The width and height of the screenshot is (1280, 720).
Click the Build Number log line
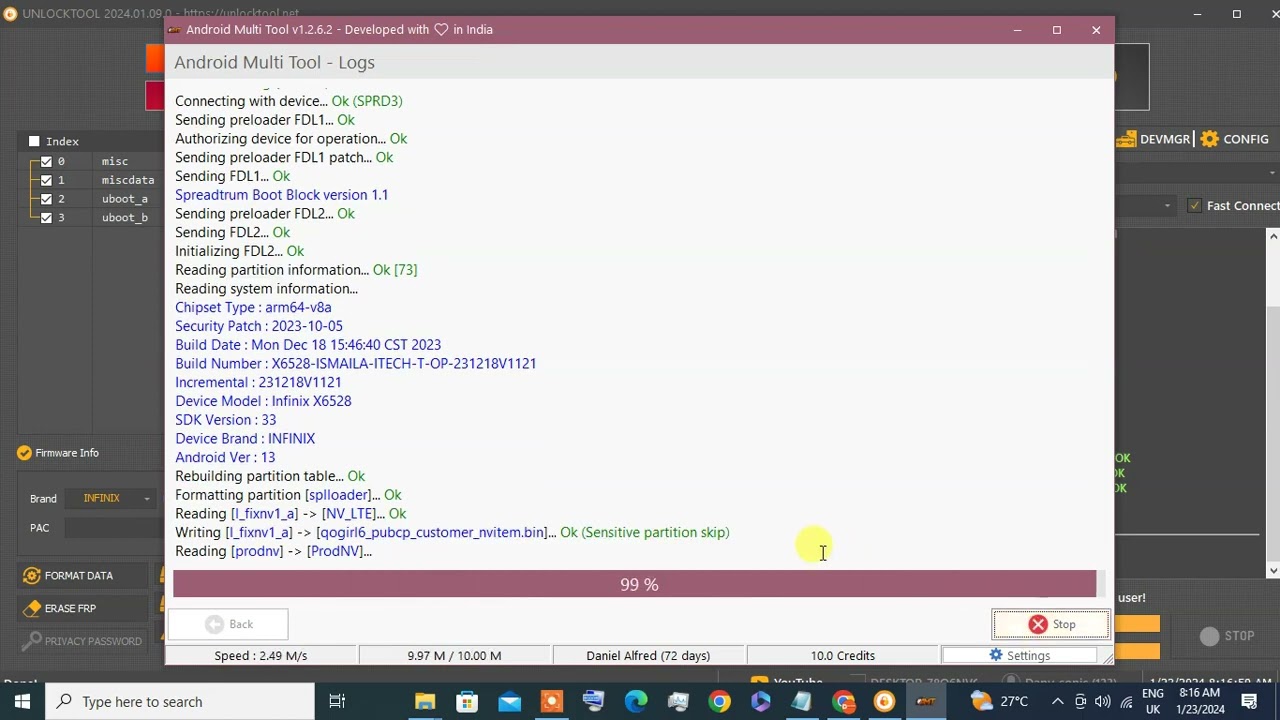[356, 364]
